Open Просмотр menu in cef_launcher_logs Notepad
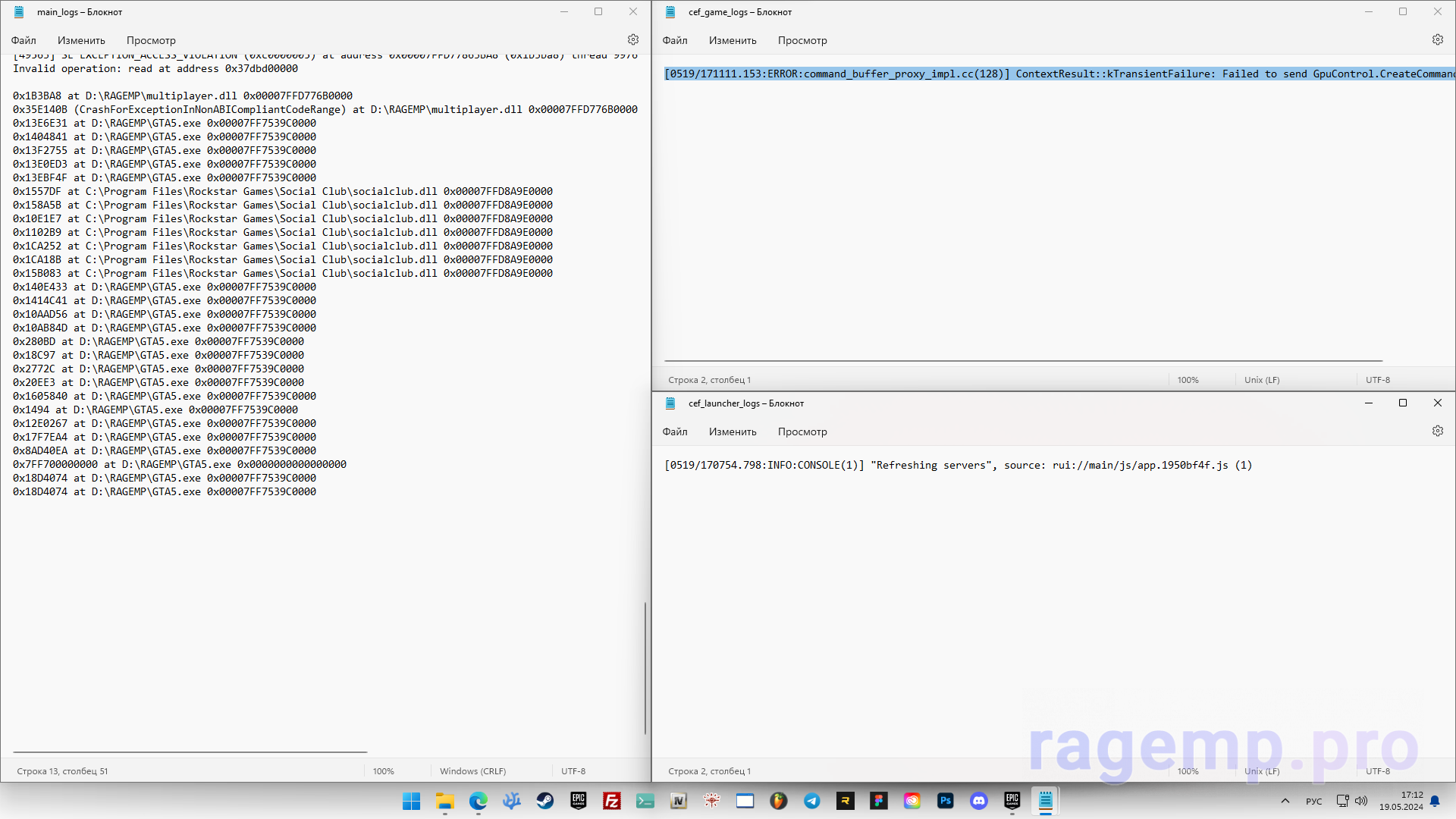1456x819 pixels. (x=802, y=431)
